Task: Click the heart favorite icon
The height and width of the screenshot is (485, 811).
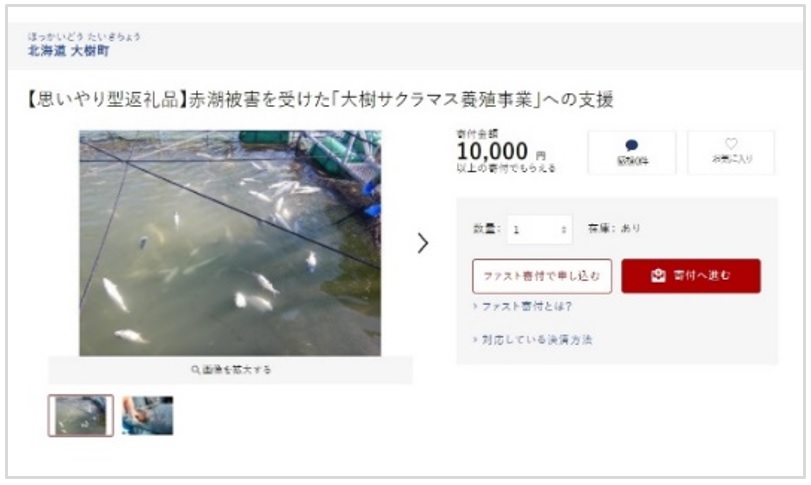Action: (731, 144)
